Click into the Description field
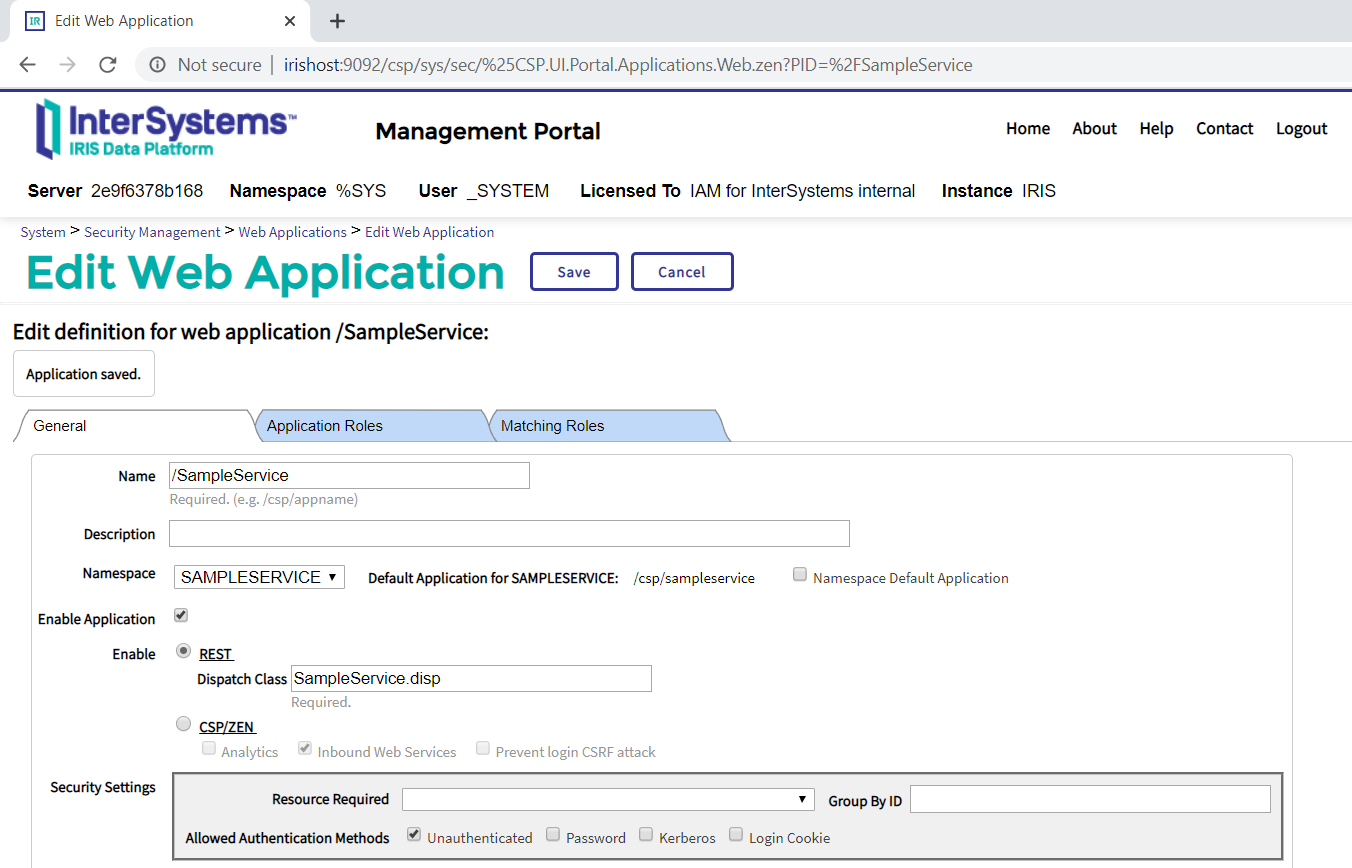1352x868 pixels. point(509,533)
